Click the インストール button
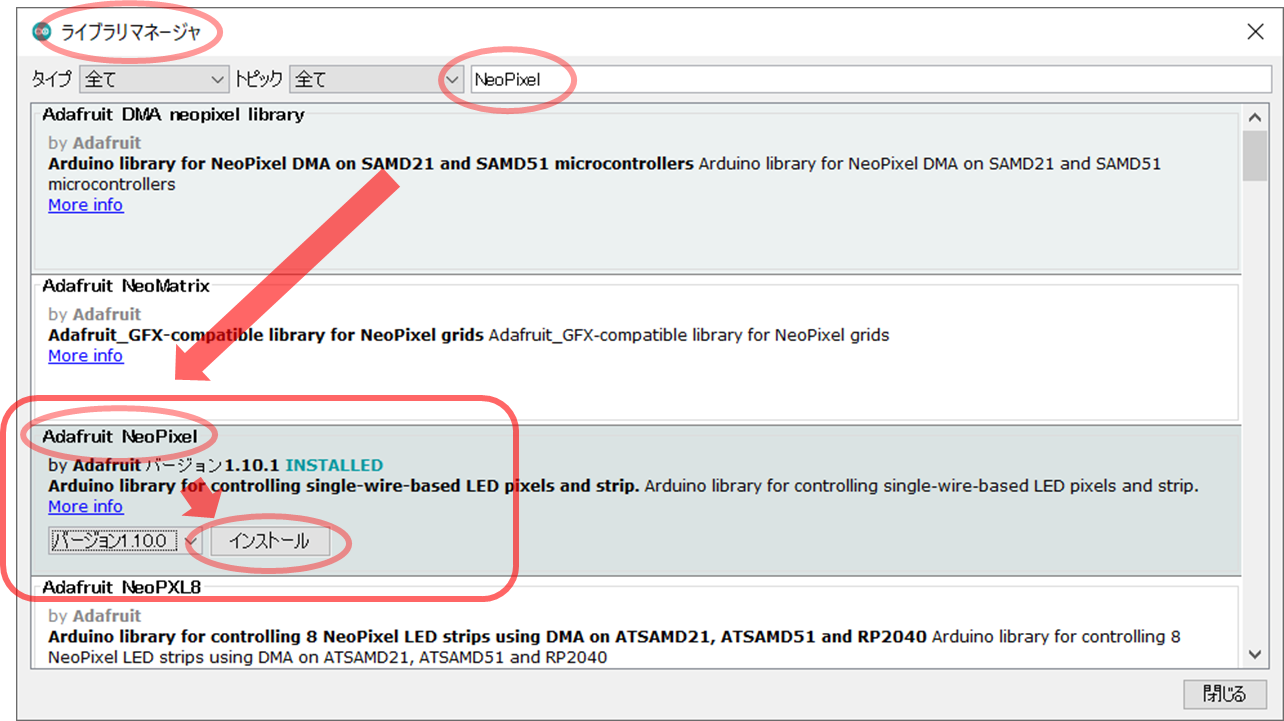The width and height of the screenshot is (1284, 721). (269, 541)
